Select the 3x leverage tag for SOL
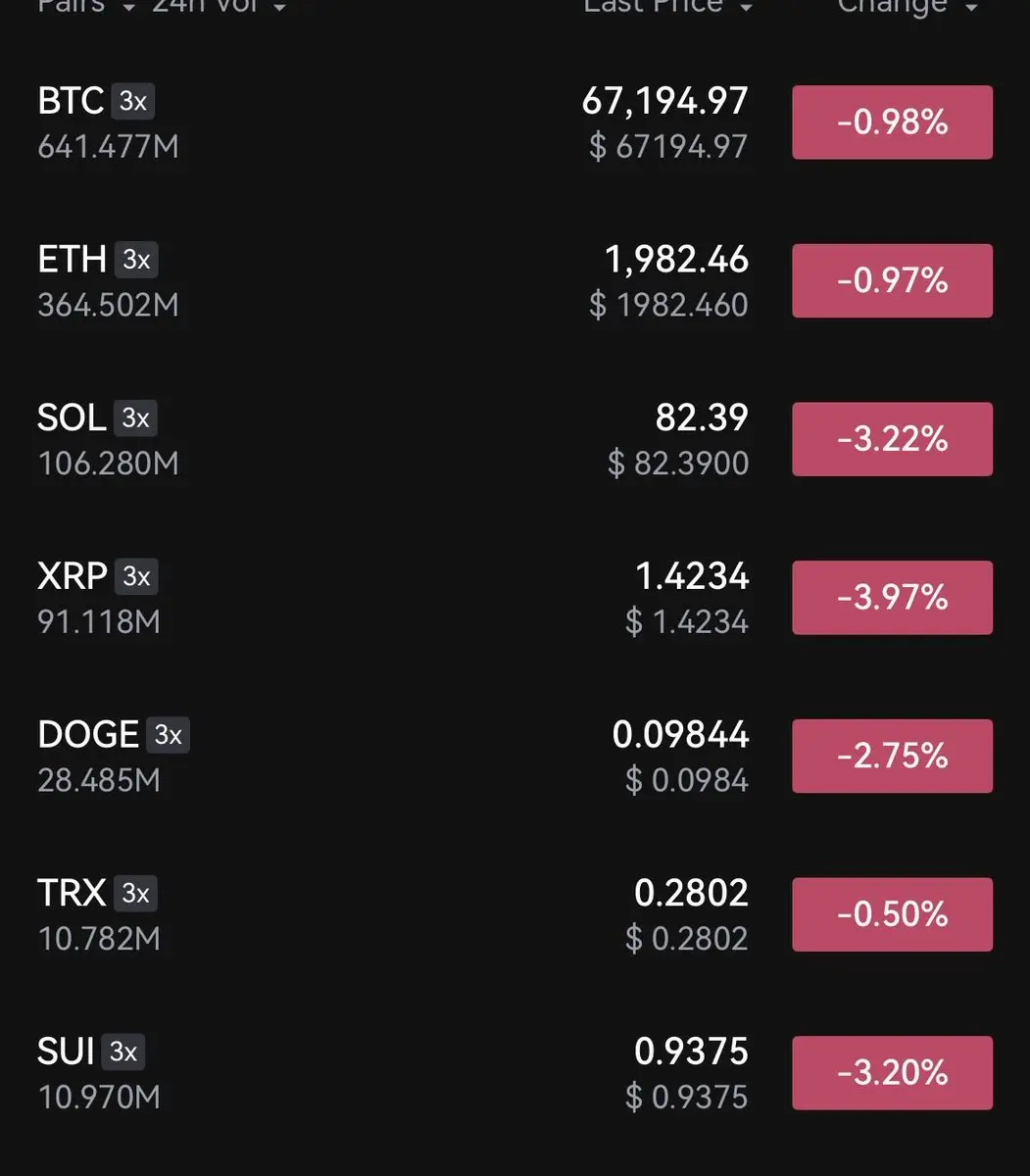This screenshot has height=1176, width=1030. point(135,418)
